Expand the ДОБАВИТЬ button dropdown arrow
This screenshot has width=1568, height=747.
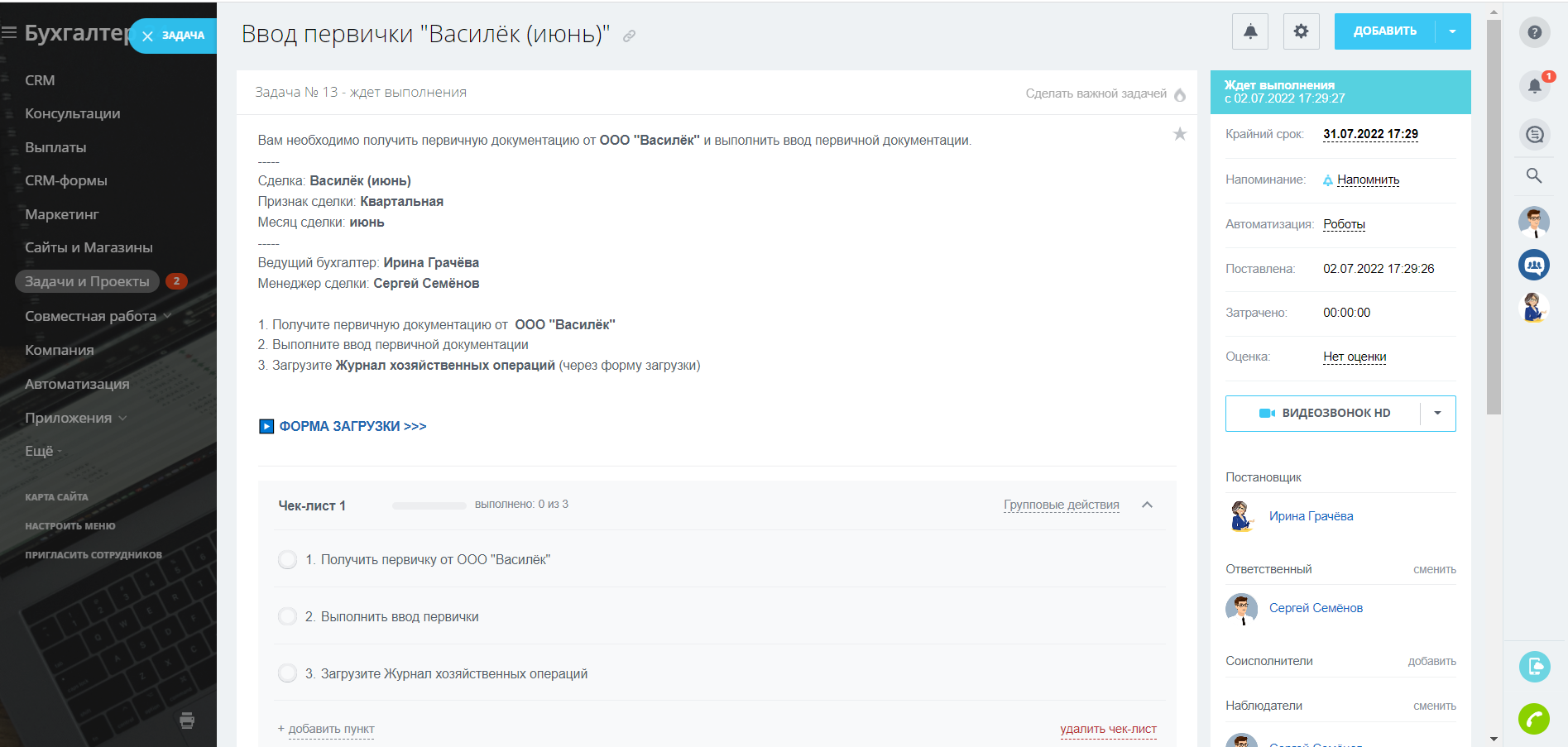click(1452, 31)
